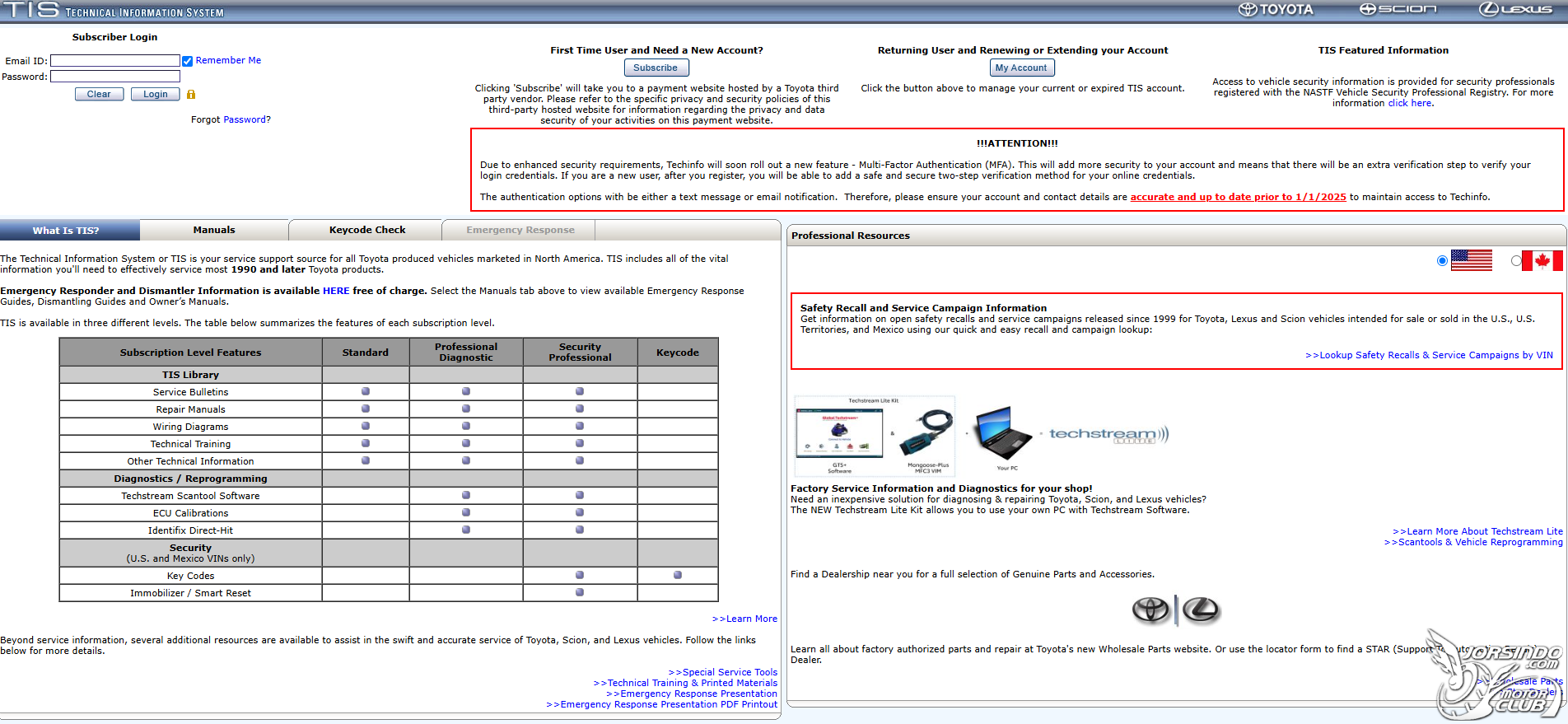Viewport: 1568px width, 724px height.
Task: Click the HERE emergency responder link
Action: (336, 292)
